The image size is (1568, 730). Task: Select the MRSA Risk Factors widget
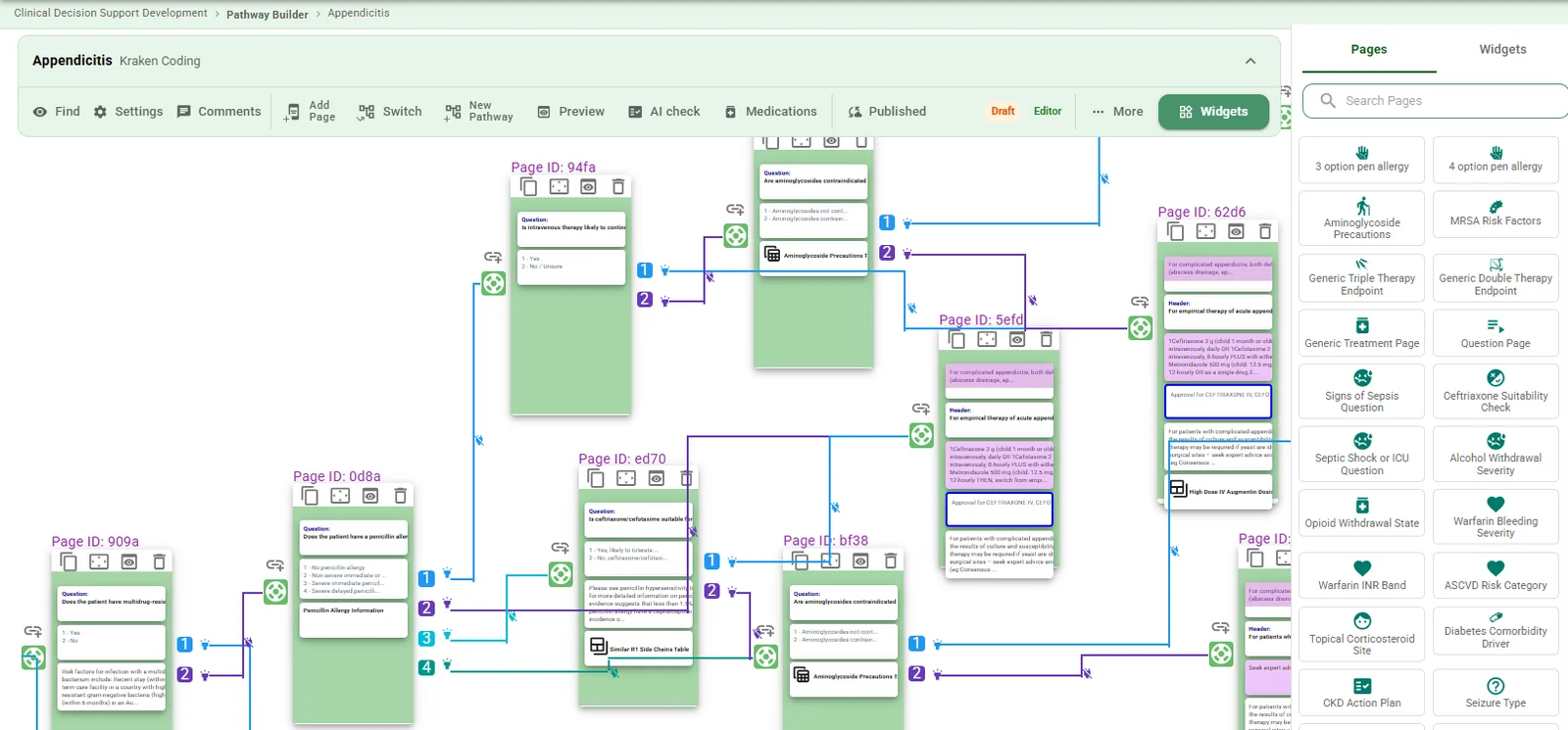coord(1495,215)
